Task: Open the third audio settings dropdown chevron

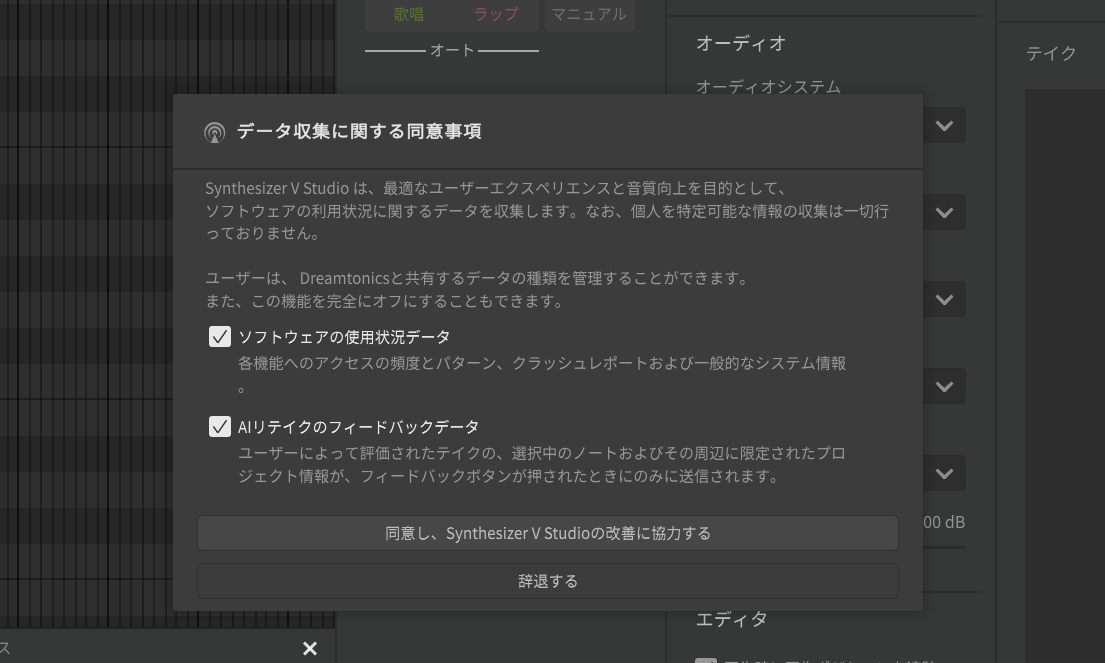Action: click(x=944, y=300)
